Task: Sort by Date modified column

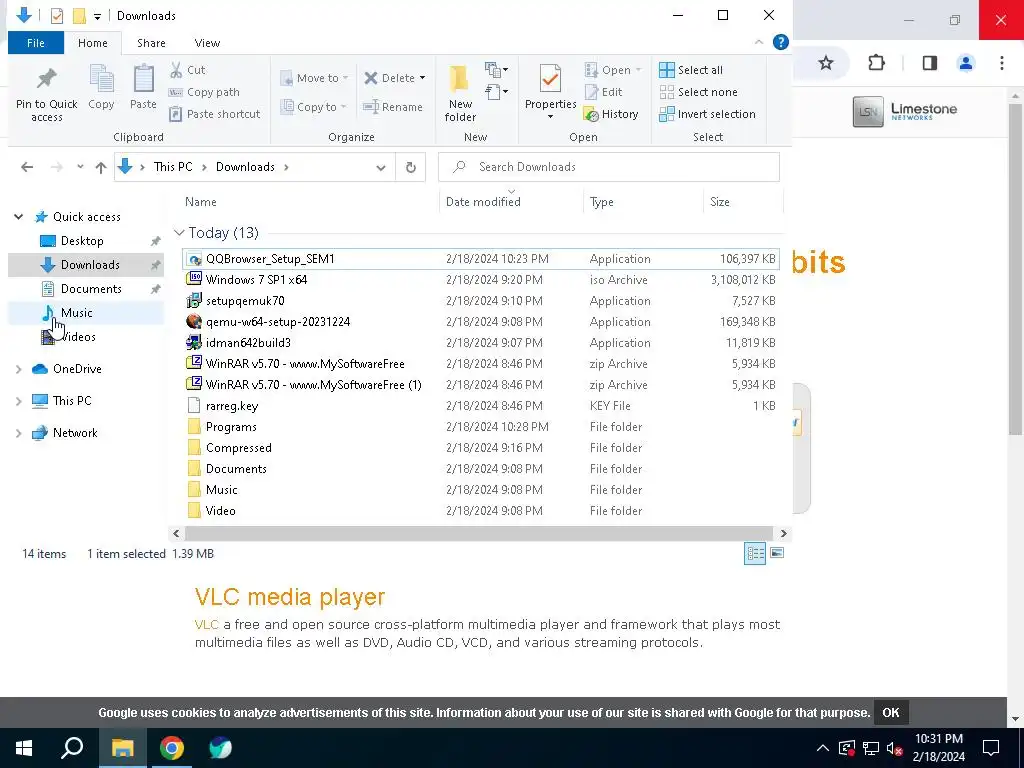Action: coord(483,202)
